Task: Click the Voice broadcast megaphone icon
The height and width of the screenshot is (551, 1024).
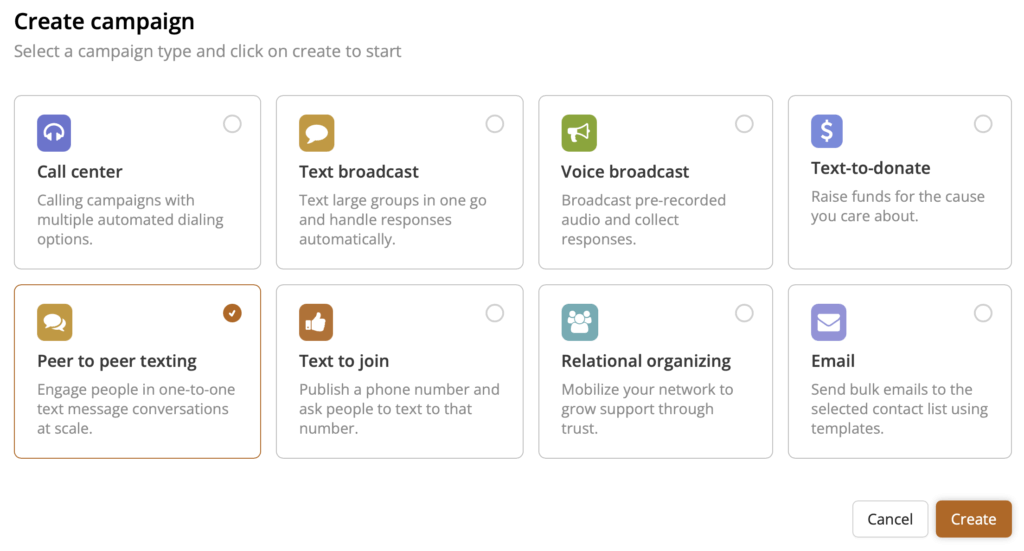Action: click(579, 133)
